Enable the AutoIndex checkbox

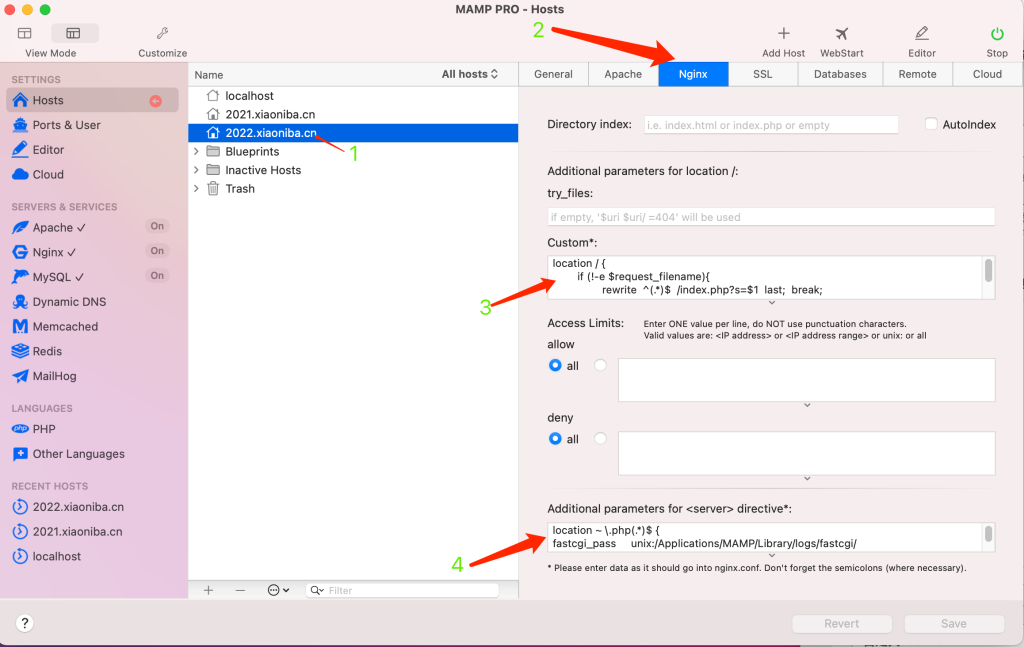point(931,124)
